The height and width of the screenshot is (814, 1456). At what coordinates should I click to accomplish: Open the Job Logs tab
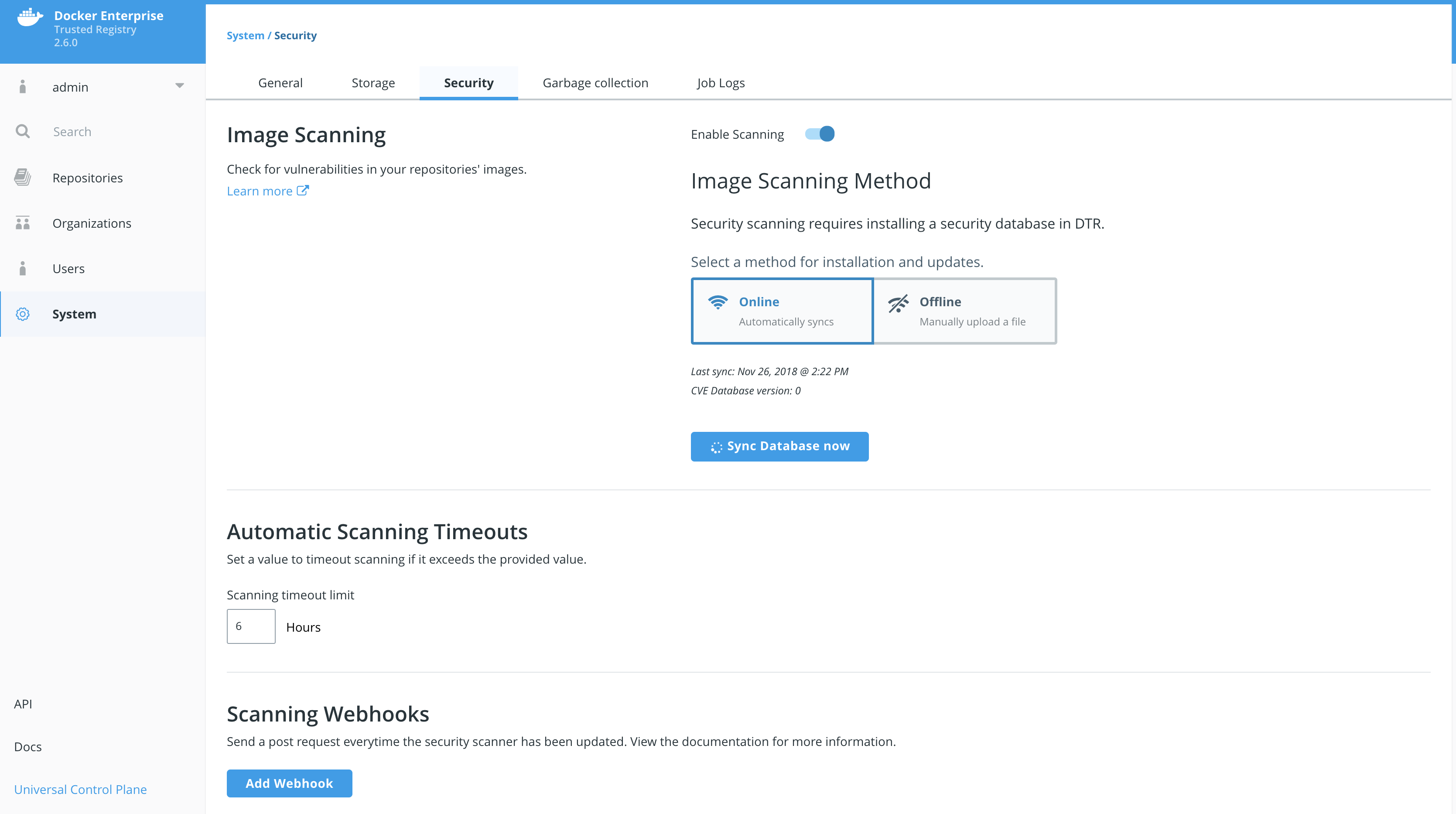click(x=721, y=82)
